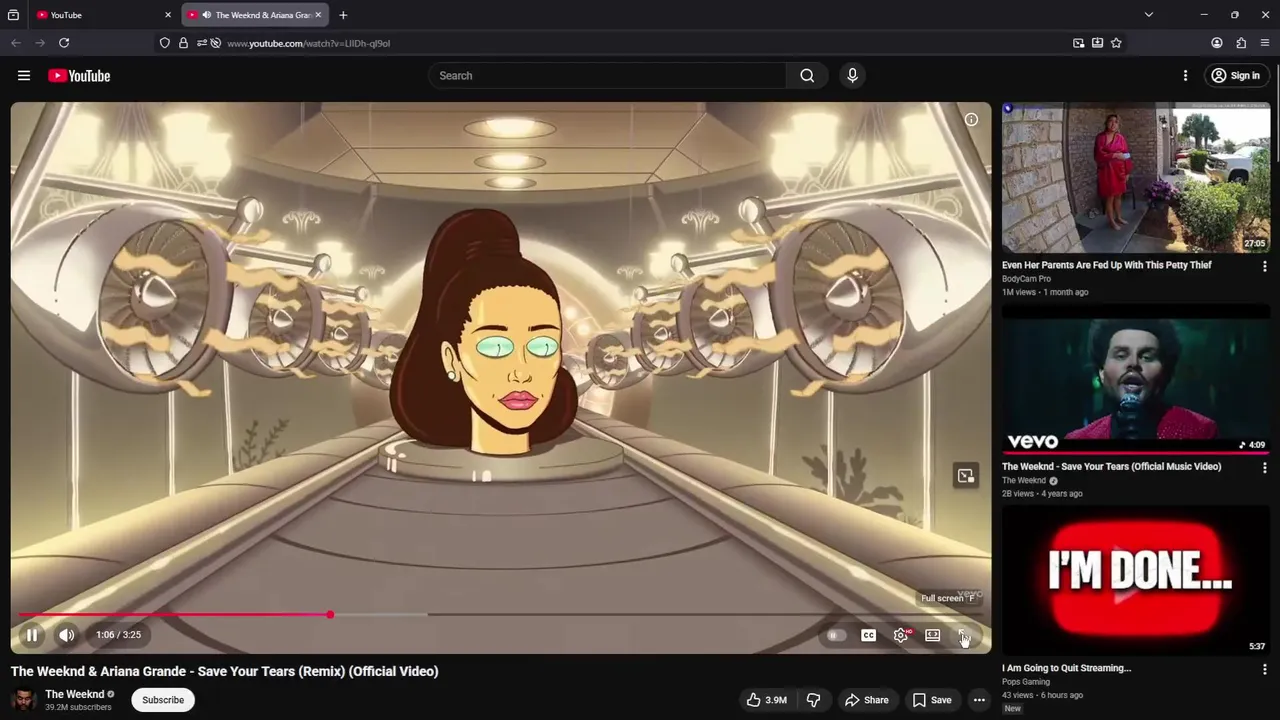List all tabs dropdown arrow

point(1149,15)
